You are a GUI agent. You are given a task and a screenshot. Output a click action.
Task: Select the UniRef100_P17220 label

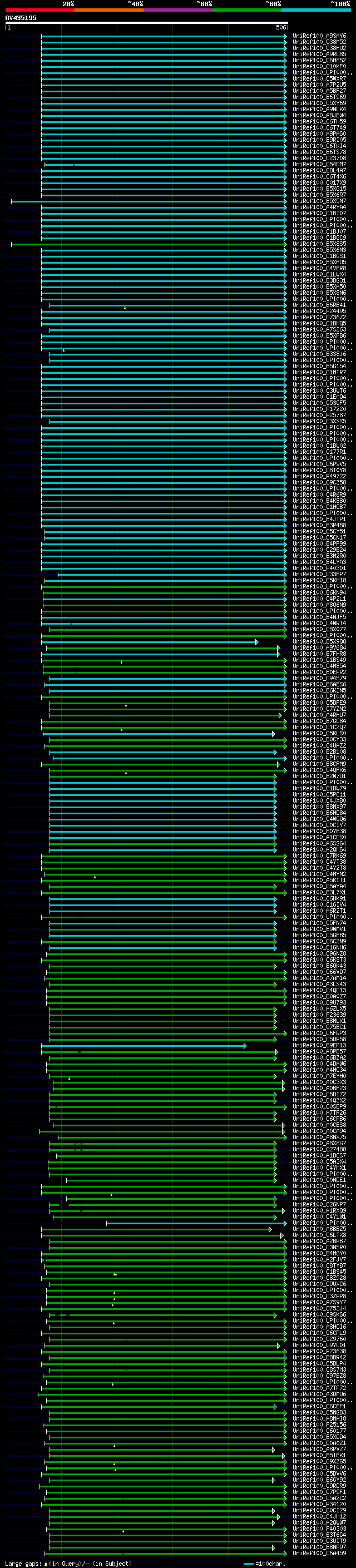tap(319, 409)
